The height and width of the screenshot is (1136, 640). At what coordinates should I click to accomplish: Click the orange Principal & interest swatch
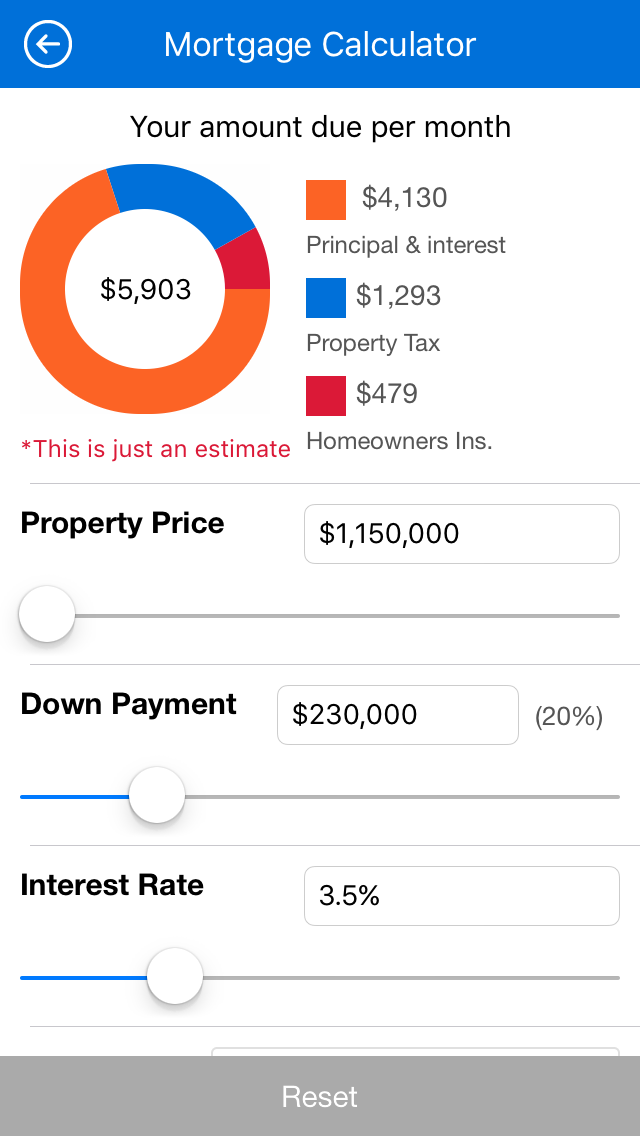pos(326,199)
